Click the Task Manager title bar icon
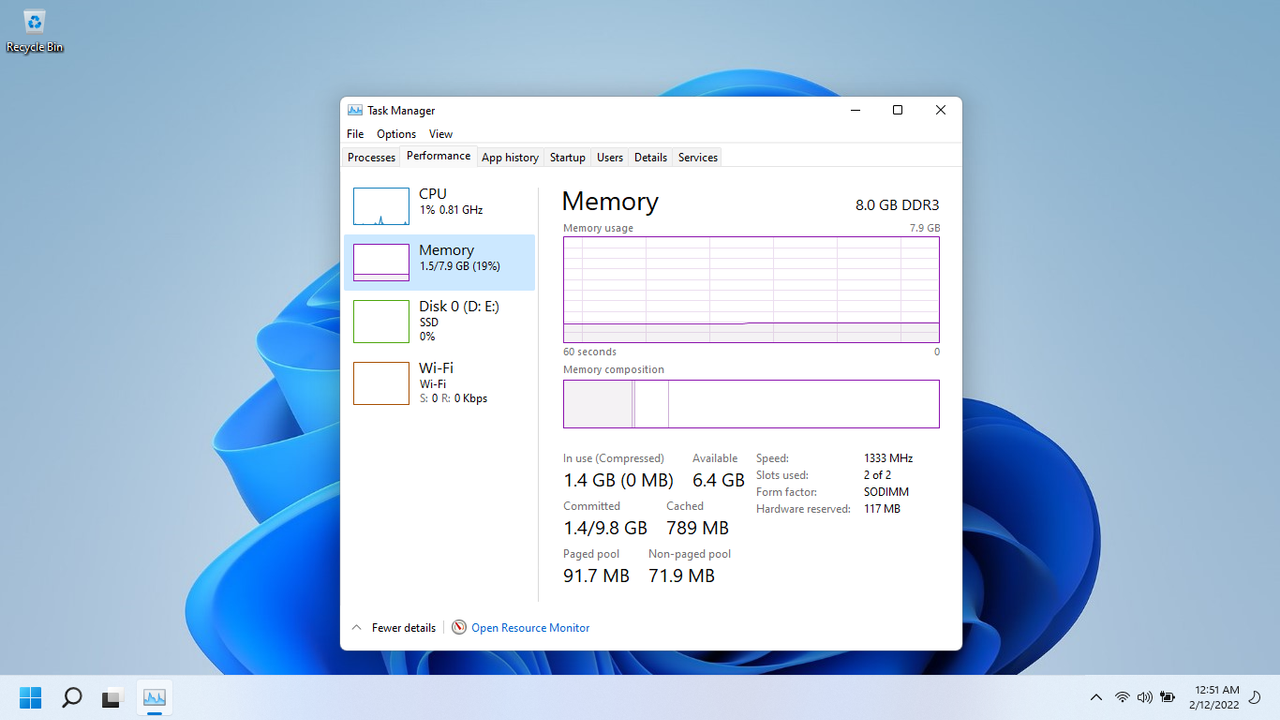The image size is (1280, 720). coord(355,110)
